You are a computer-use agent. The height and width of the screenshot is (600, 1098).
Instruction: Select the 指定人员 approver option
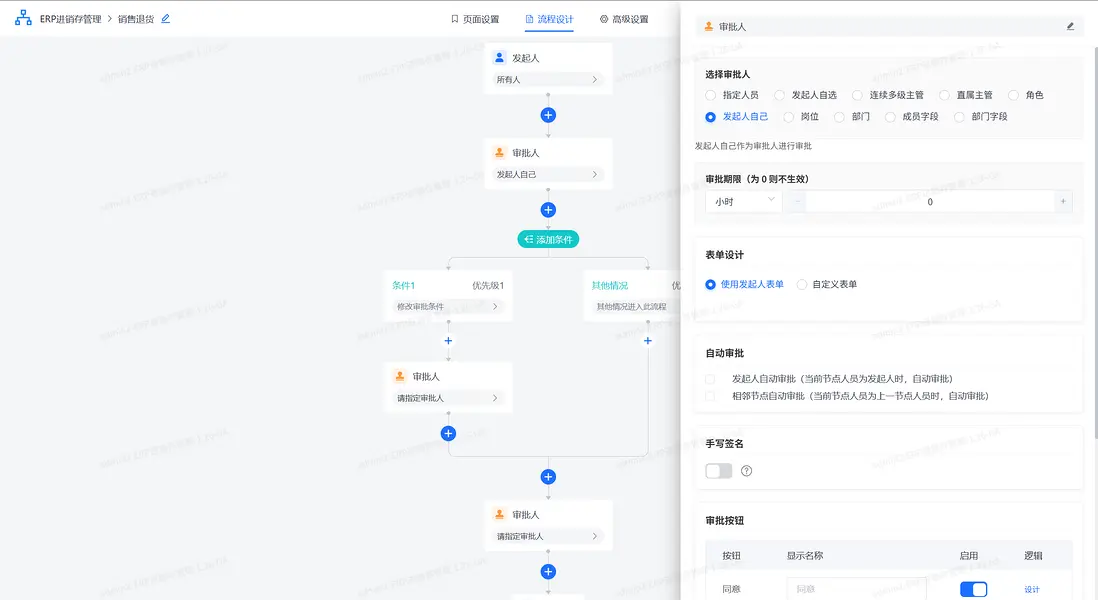pos(732,95)
